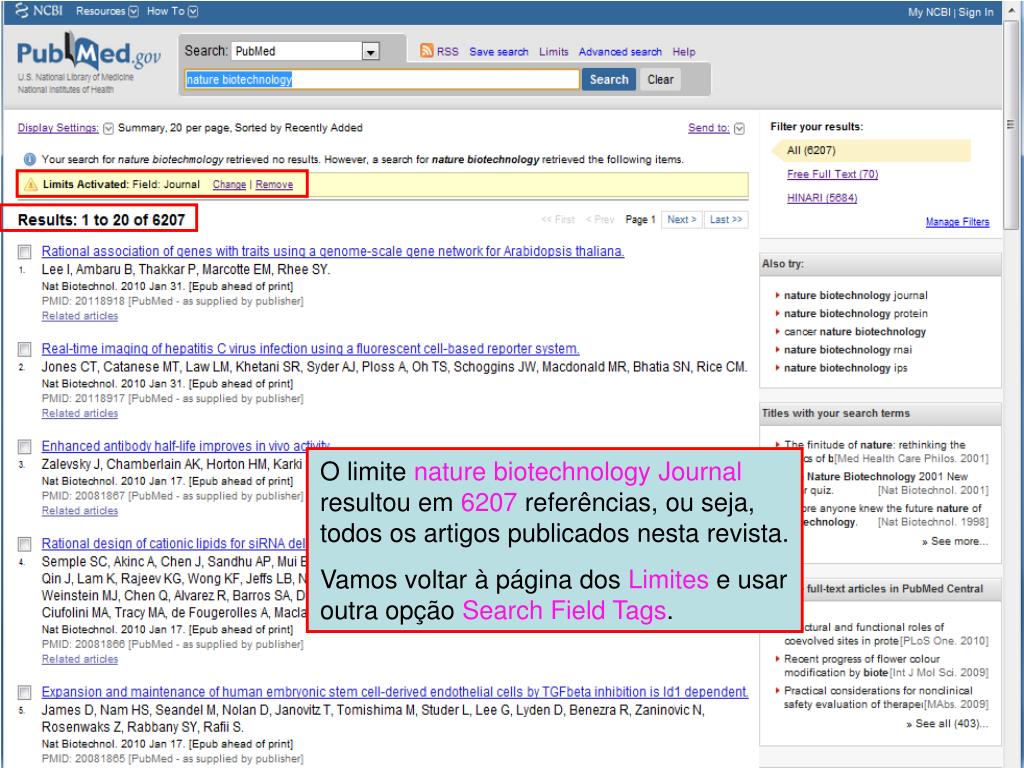Click the RSS link text
Screen dimensions: 1024x768
point(447,52)
